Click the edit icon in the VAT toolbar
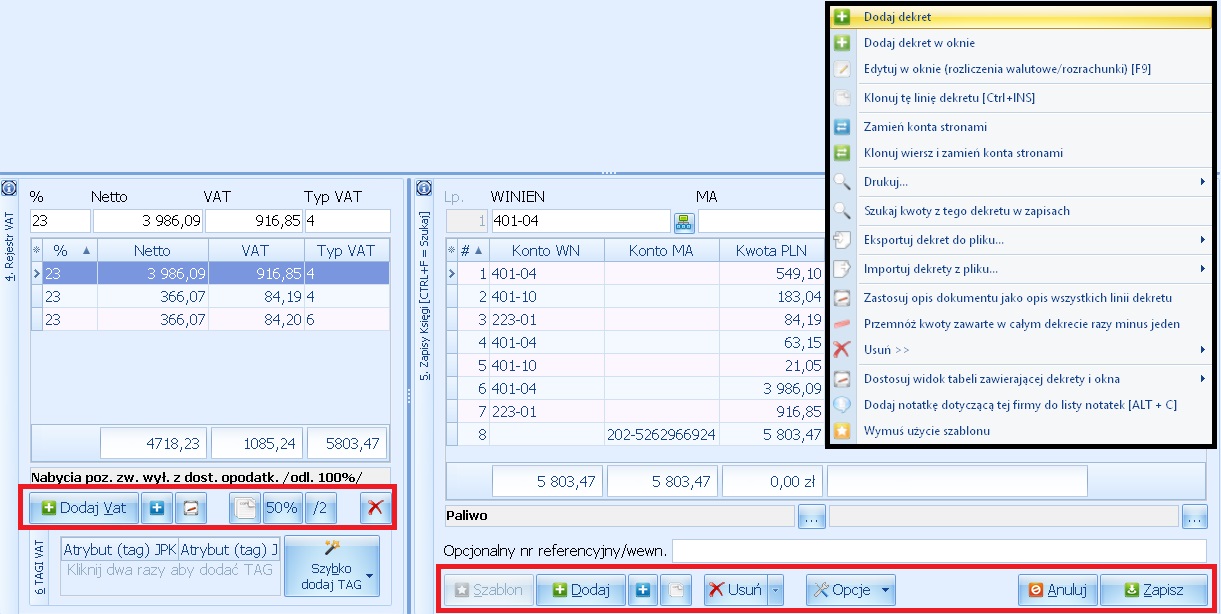The image size is (1221, 614). [x=190, y=508]
